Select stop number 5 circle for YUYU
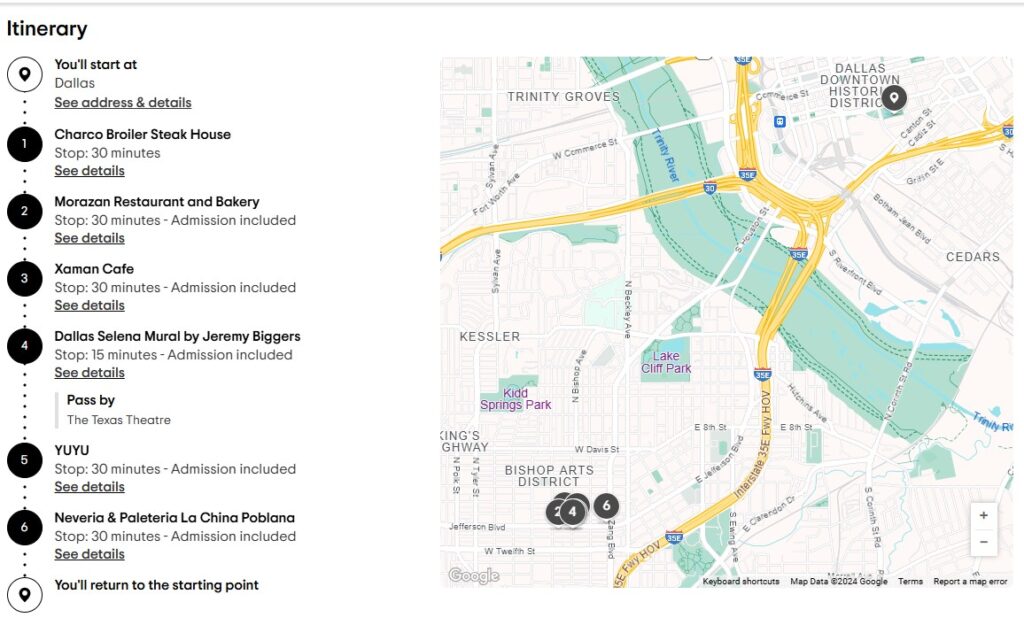Viewport: 1024px width, 633px height. [24, 461]
